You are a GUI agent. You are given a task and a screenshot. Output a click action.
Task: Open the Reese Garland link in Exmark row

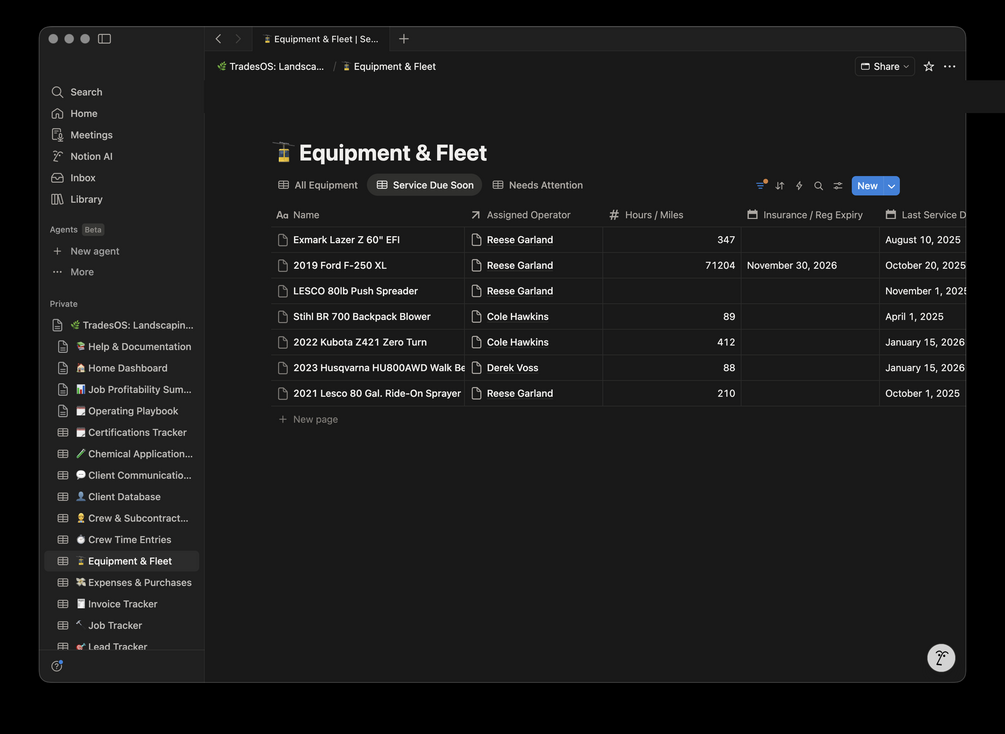[519, 240]
